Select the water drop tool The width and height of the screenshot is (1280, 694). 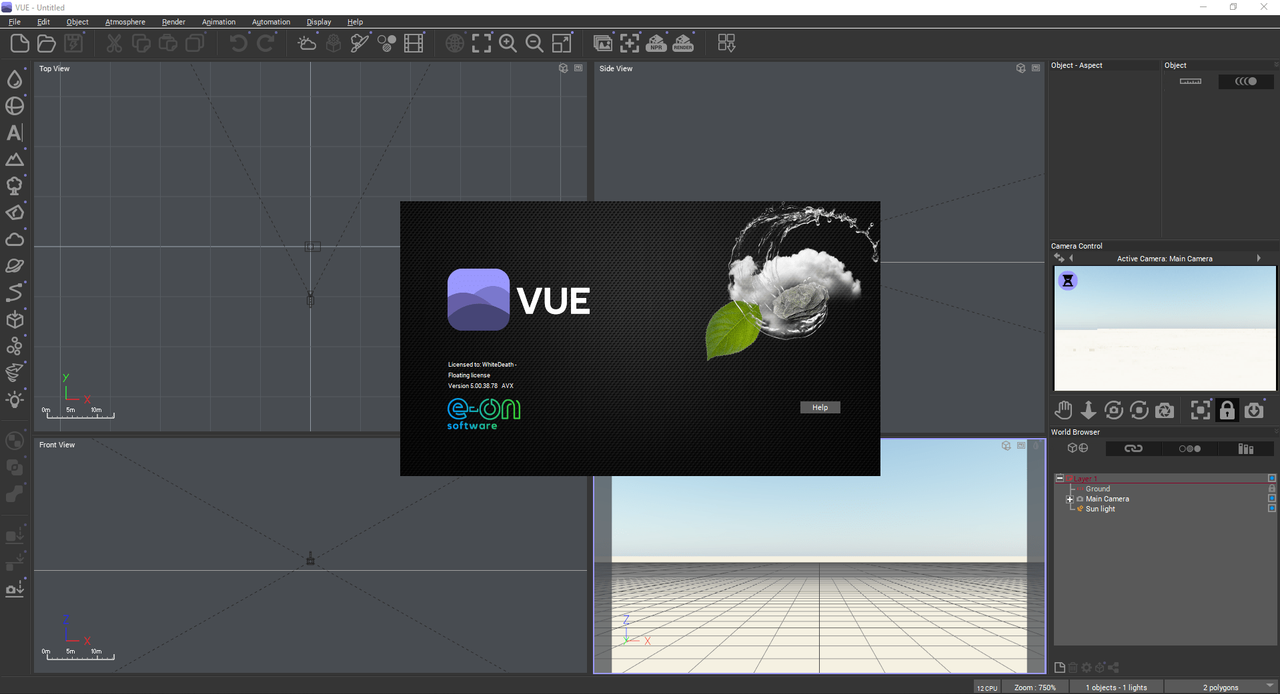(x=15, y=79)
